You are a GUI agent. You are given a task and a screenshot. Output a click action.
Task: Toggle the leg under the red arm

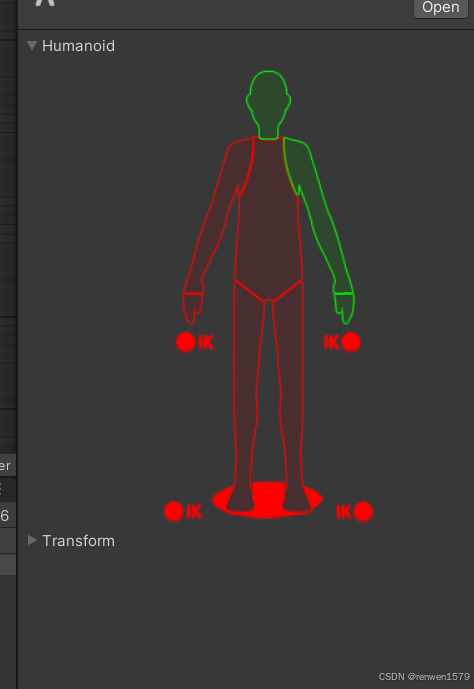(246, 395)
